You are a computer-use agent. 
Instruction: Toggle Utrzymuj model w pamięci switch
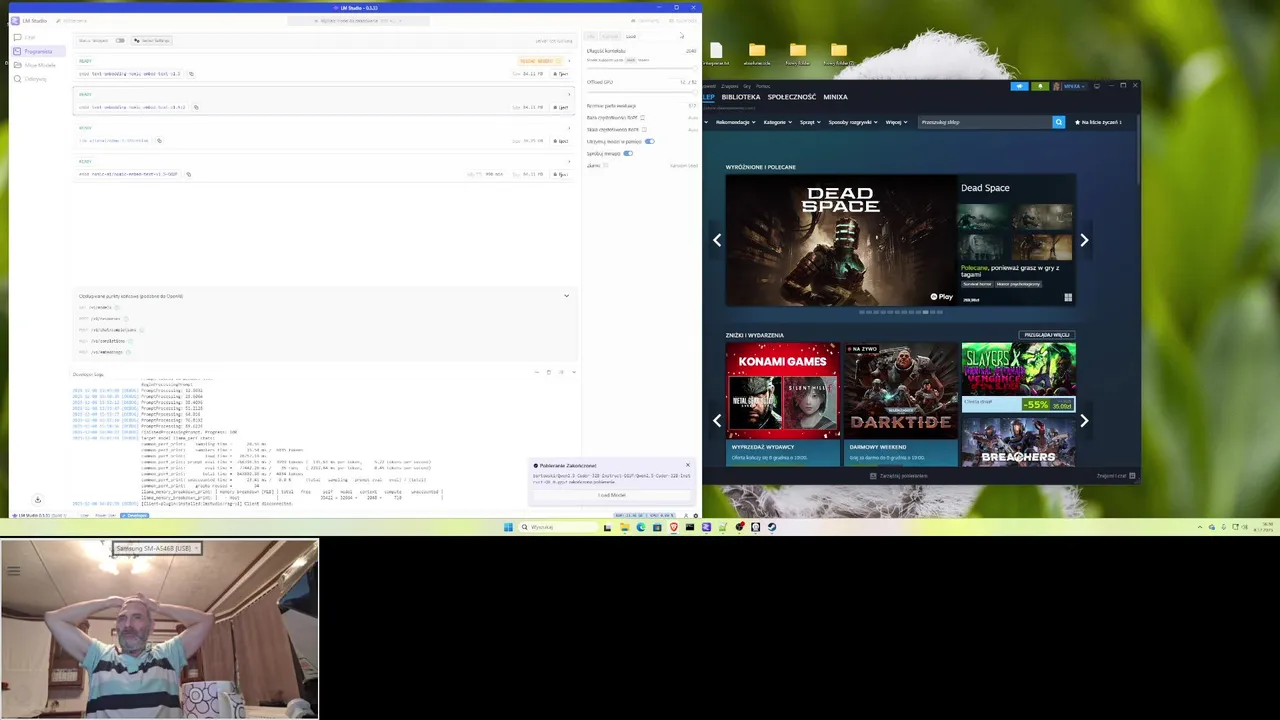650,141
